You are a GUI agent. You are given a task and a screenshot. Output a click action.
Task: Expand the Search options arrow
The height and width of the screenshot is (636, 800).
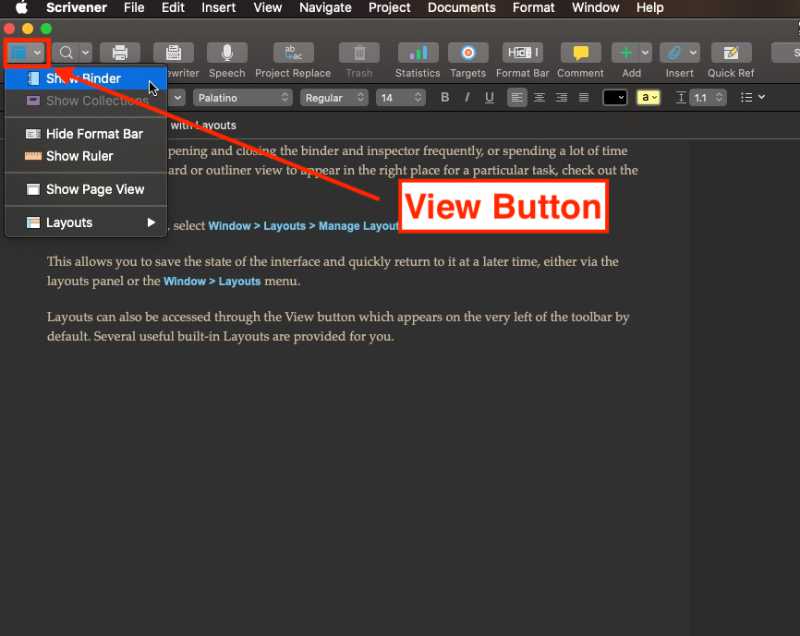86,53
